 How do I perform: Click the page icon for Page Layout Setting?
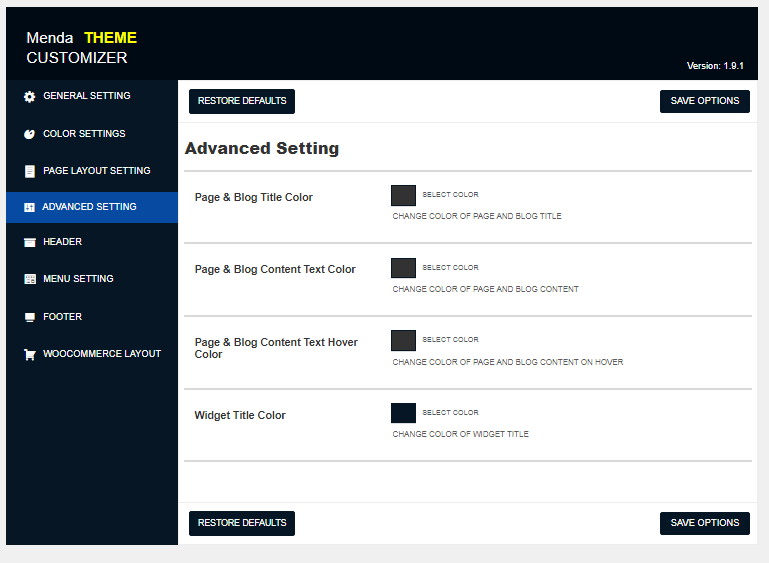pos(30,171)
